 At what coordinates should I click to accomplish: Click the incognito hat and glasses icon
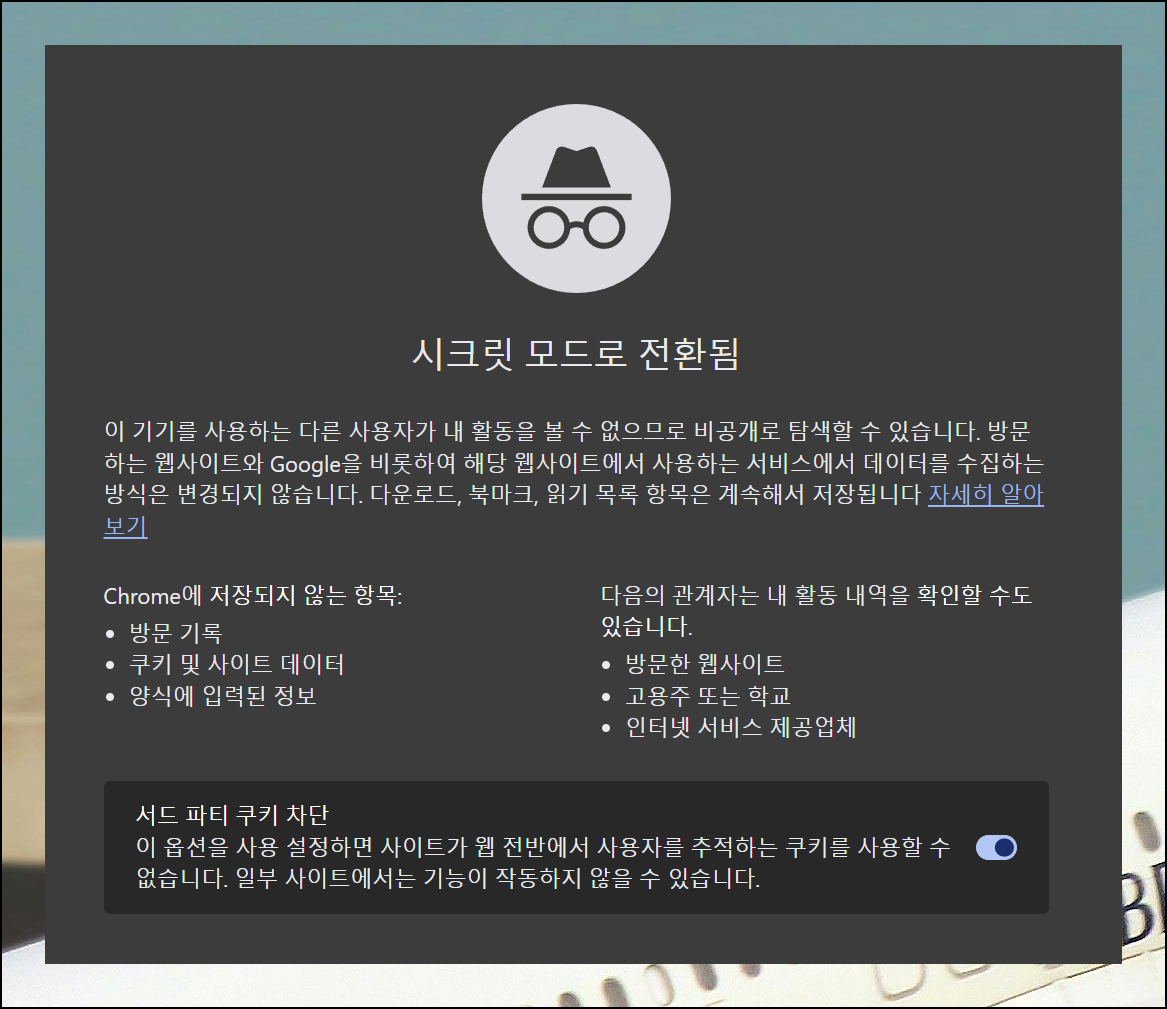tap(576, 198)
